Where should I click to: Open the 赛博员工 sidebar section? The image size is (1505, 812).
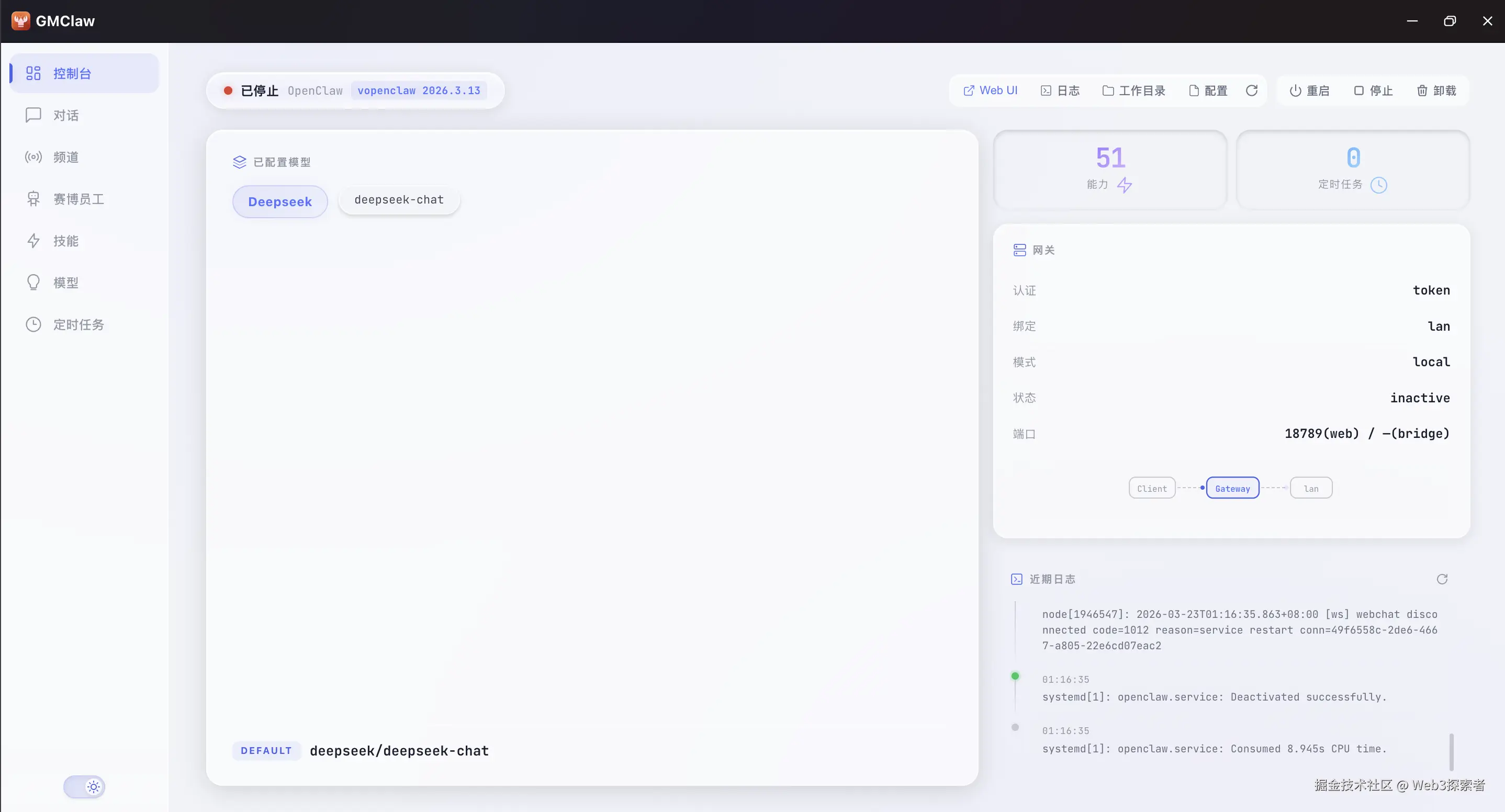click(x=78, y=199)
